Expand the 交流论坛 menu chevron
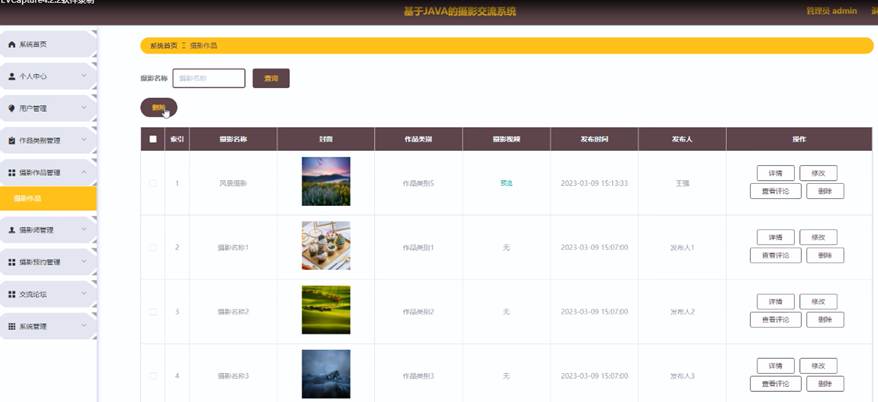 click(84, 294)
